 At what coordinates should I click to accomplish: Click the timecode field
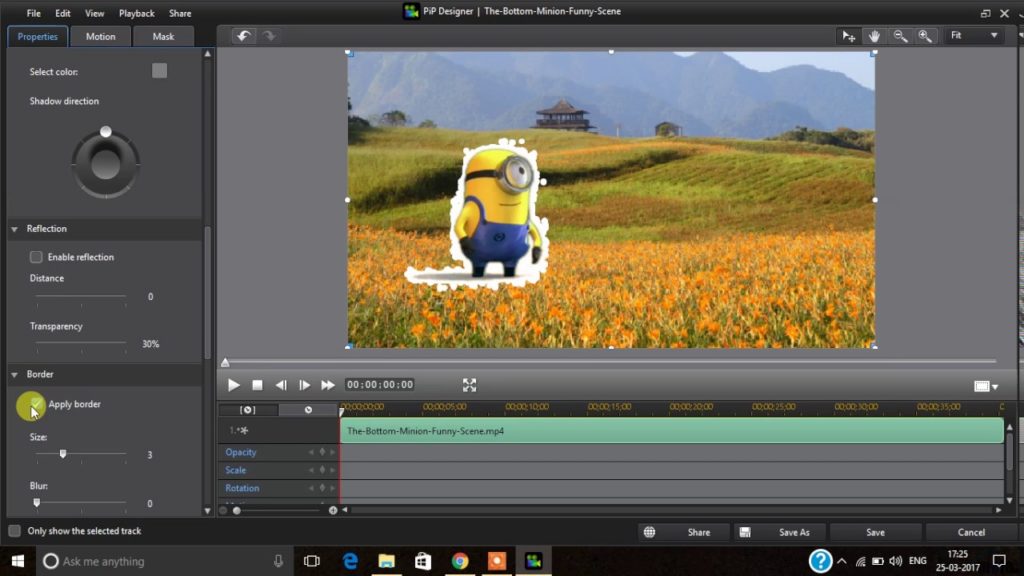pos(380,385)
